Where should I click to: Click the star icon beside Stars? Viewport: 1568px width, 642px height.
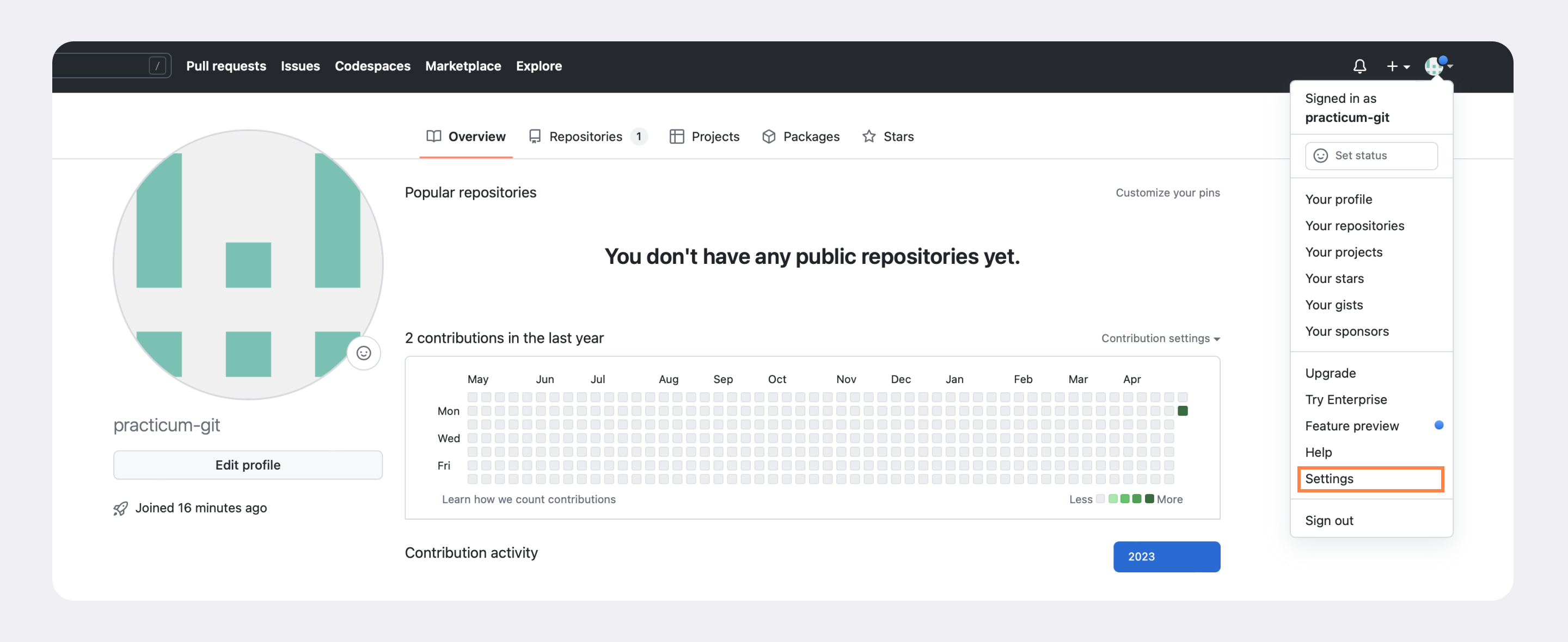868,137
